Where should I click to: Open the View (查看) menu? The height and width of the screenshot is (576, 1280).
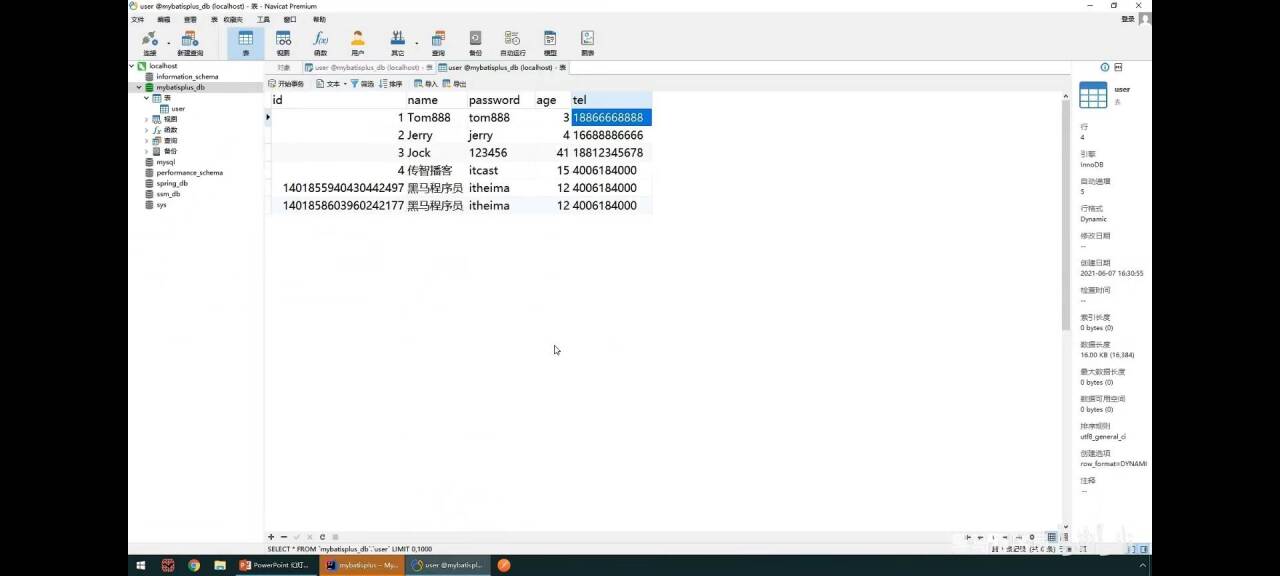(x=190, y=19)
